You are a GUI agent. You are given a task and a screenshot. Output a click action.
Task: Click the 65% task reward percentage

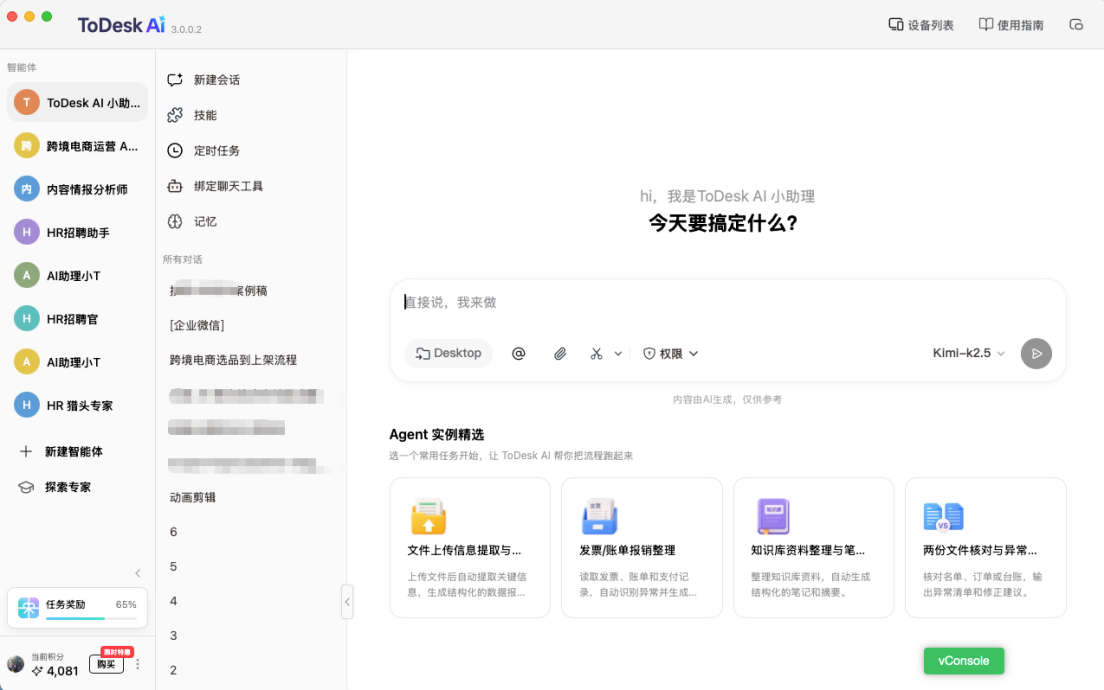pos(126,604)
